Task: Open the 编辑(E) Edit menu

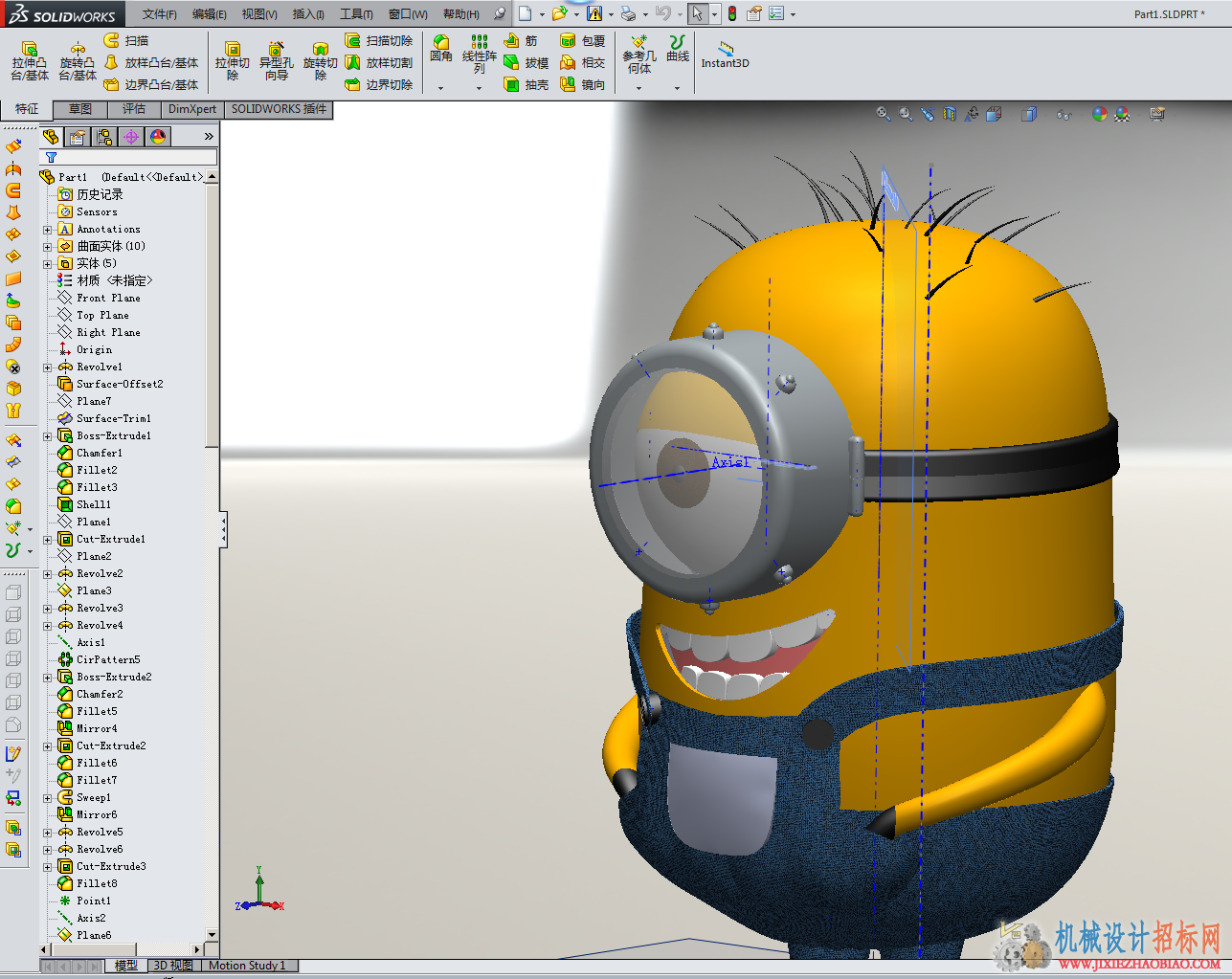Action: pyautogui.click(x=210, y=14)
